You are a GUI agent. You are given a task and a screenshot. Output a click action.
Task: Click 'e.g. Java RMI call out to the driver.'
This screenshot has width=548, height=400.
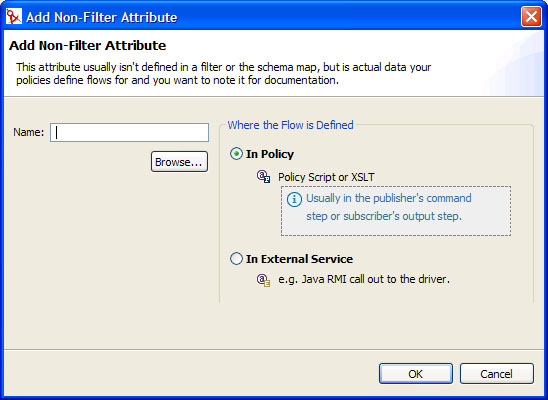point(364,279)
